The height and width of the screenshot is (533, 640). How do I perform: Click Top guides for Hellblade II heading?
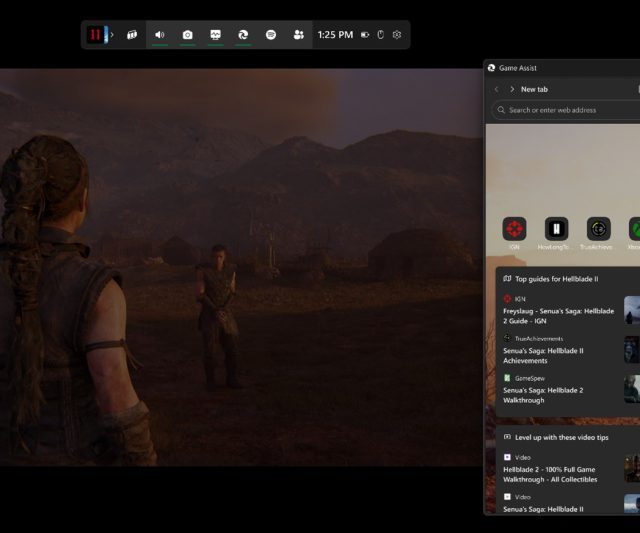coord(556,279)
